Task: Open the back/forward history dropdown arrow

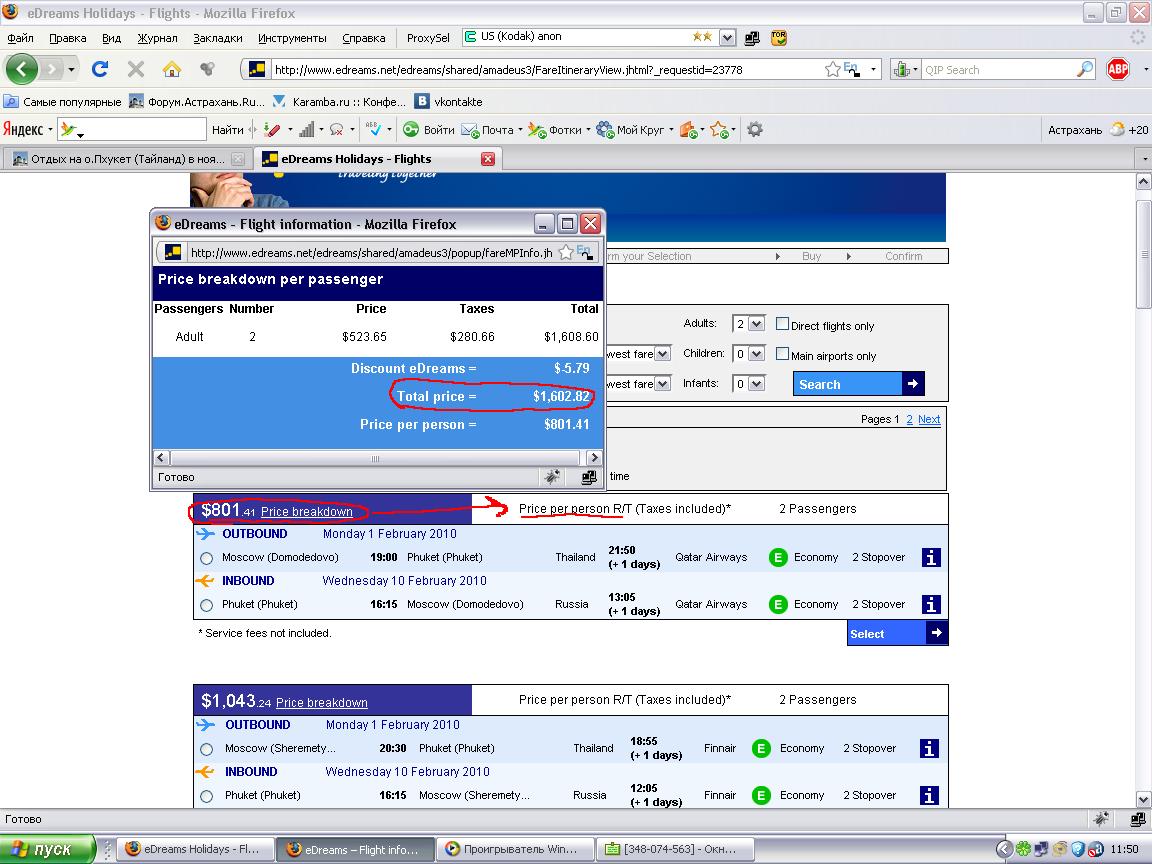Action: [71, 70]
